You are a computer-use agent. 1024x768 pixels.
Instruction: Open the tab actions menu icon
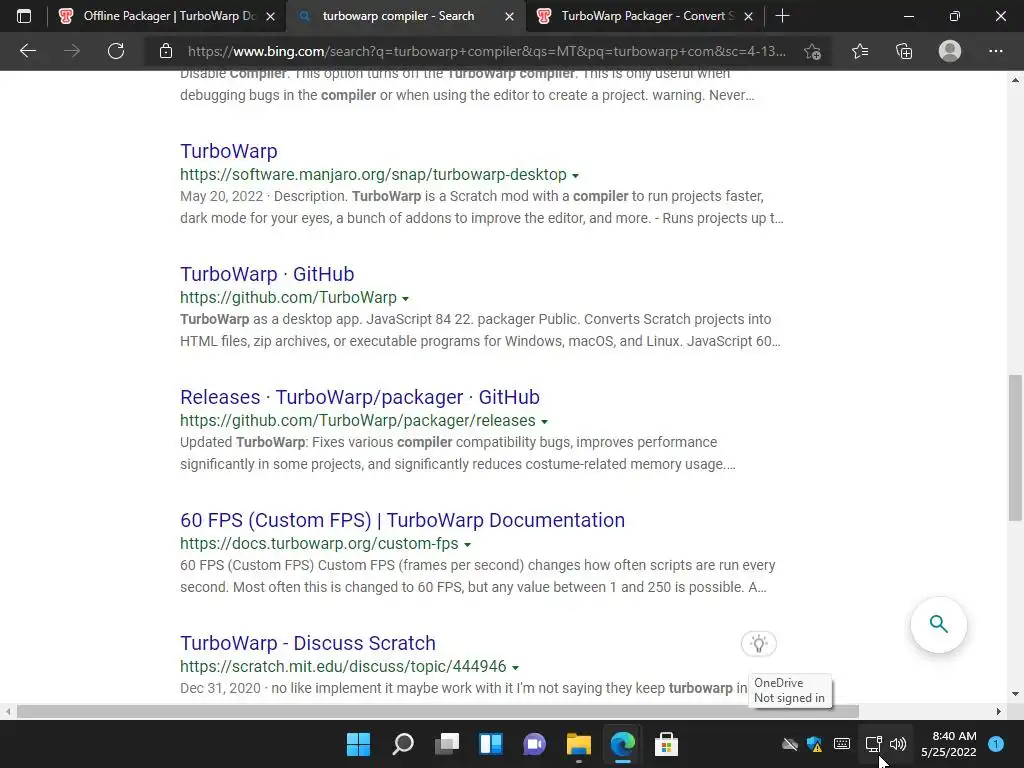pyautogui.click(x=24, y=16)
